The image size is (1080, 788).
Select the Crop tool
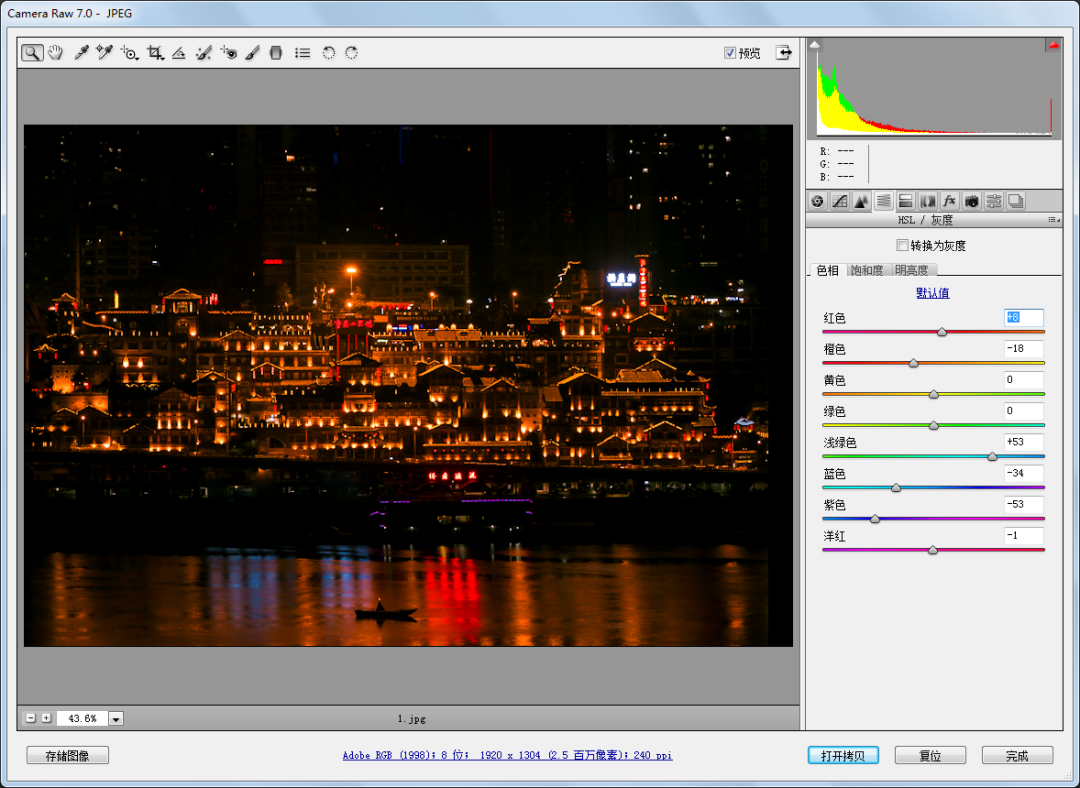click(155, 53)
